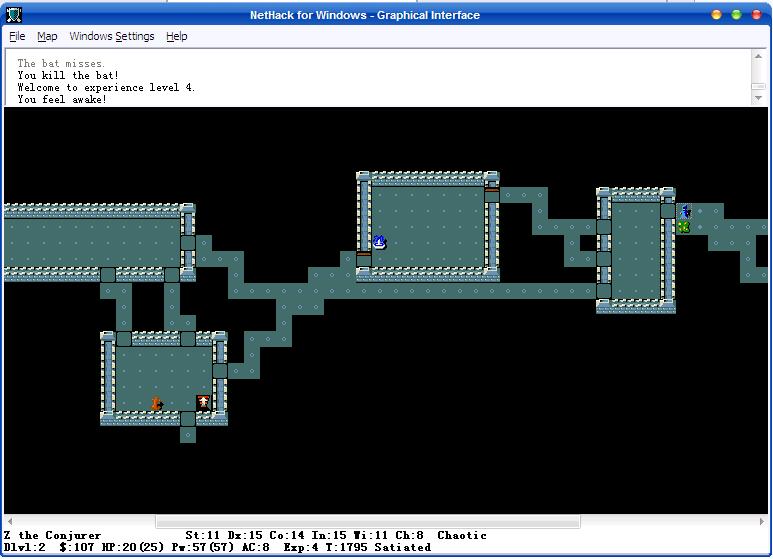The image size is (773, 559).
Task: Click the orange minimize button in title bar
Action: click(716, 15)
